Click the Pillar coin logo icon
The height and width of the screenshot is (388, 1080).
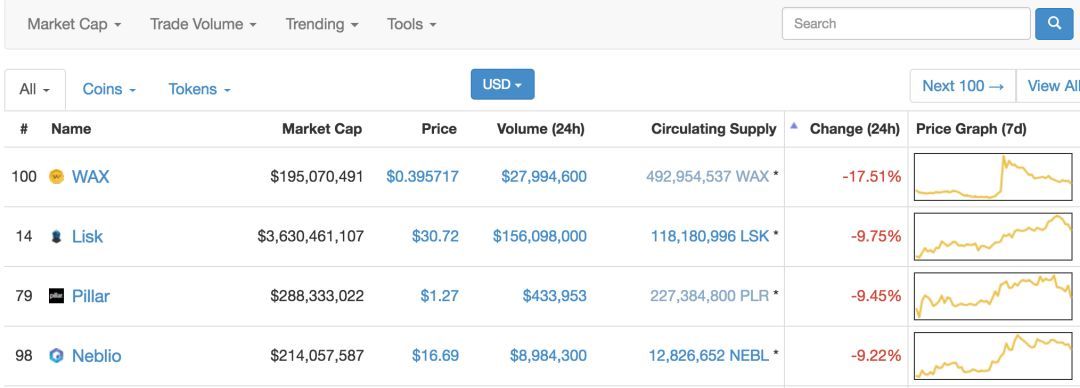pos(56,296)
